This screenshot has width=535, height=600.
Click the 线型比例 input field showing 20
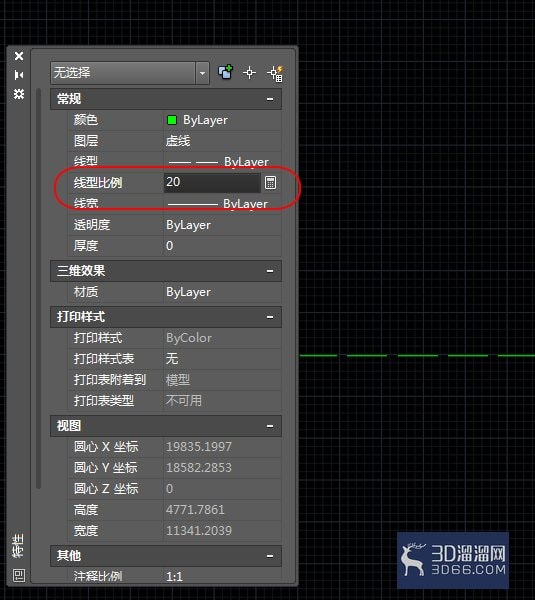212,183
